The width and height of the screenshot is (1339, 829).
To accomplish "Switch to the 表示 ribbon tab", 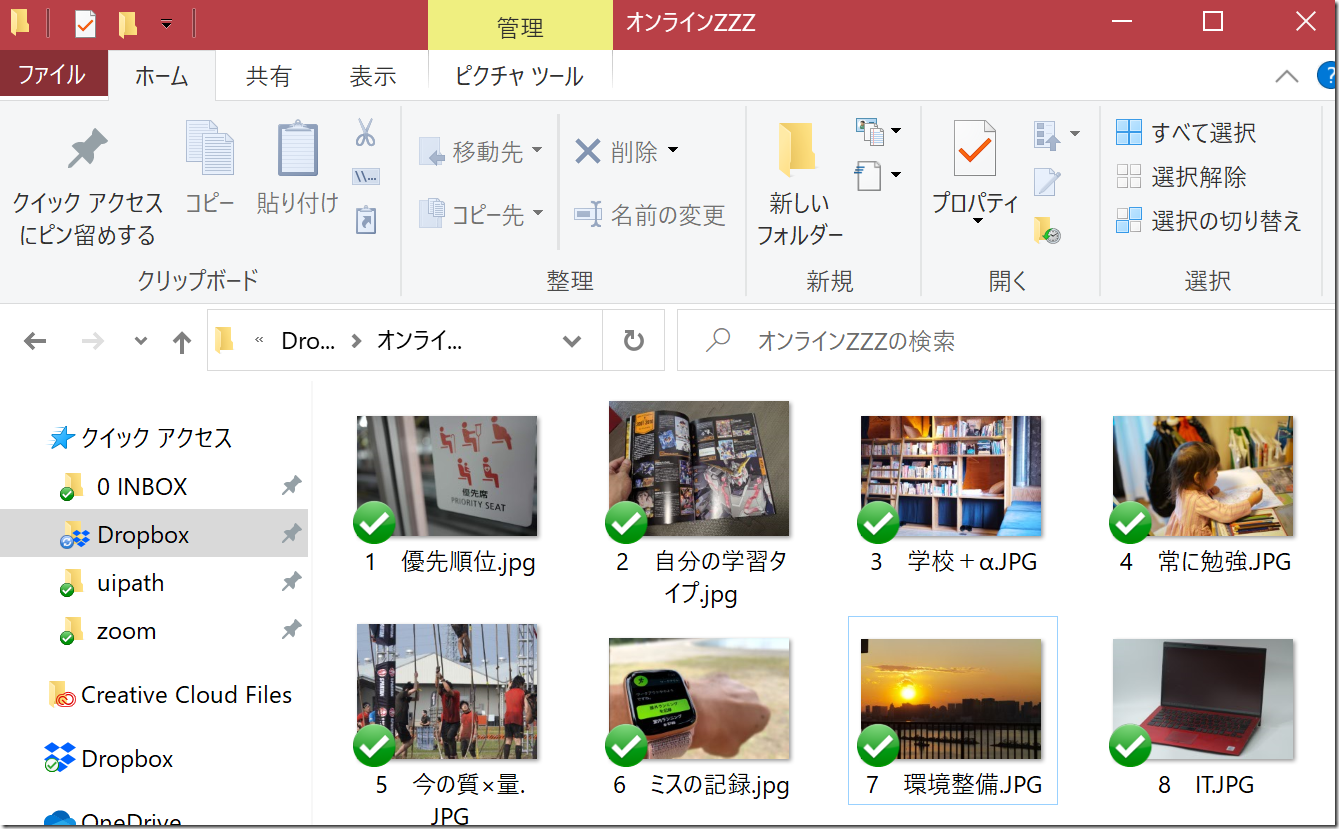I will (373, 76).
